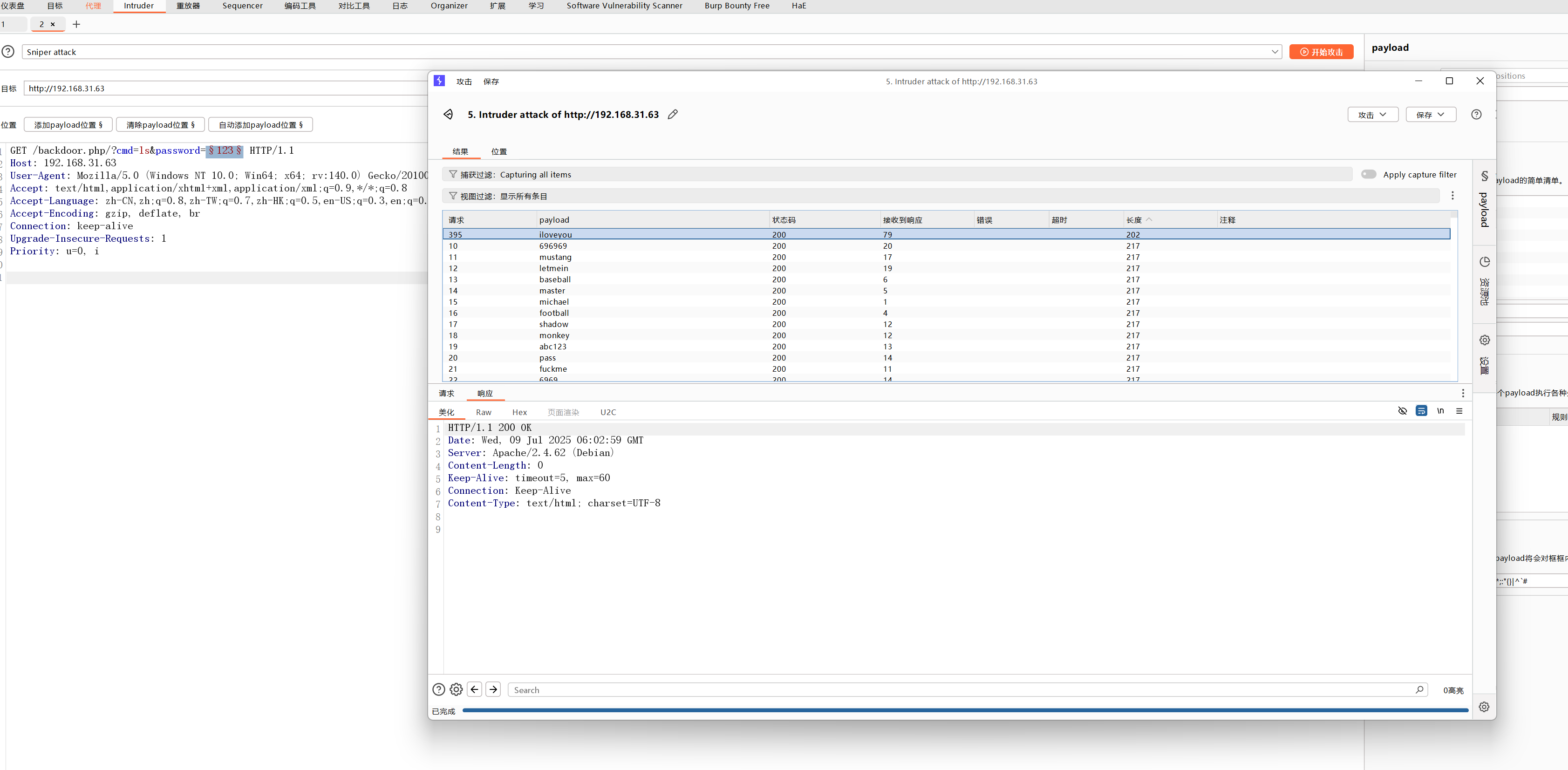Open the 请求 tab of the message viewer
Screen dimensions: 1568x770
446,393
